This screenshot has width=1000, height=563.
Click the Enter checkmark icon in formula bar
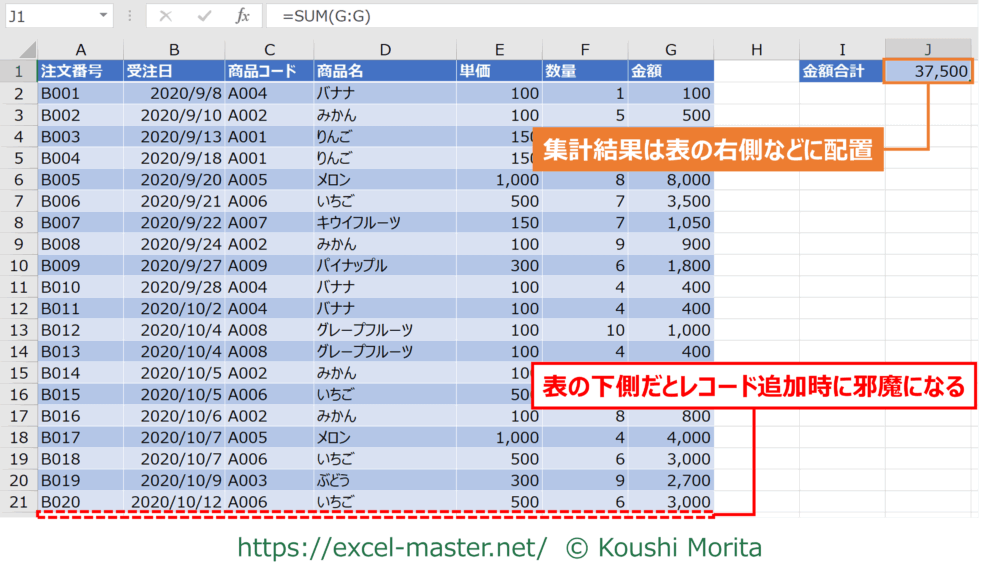click(204, 16)
